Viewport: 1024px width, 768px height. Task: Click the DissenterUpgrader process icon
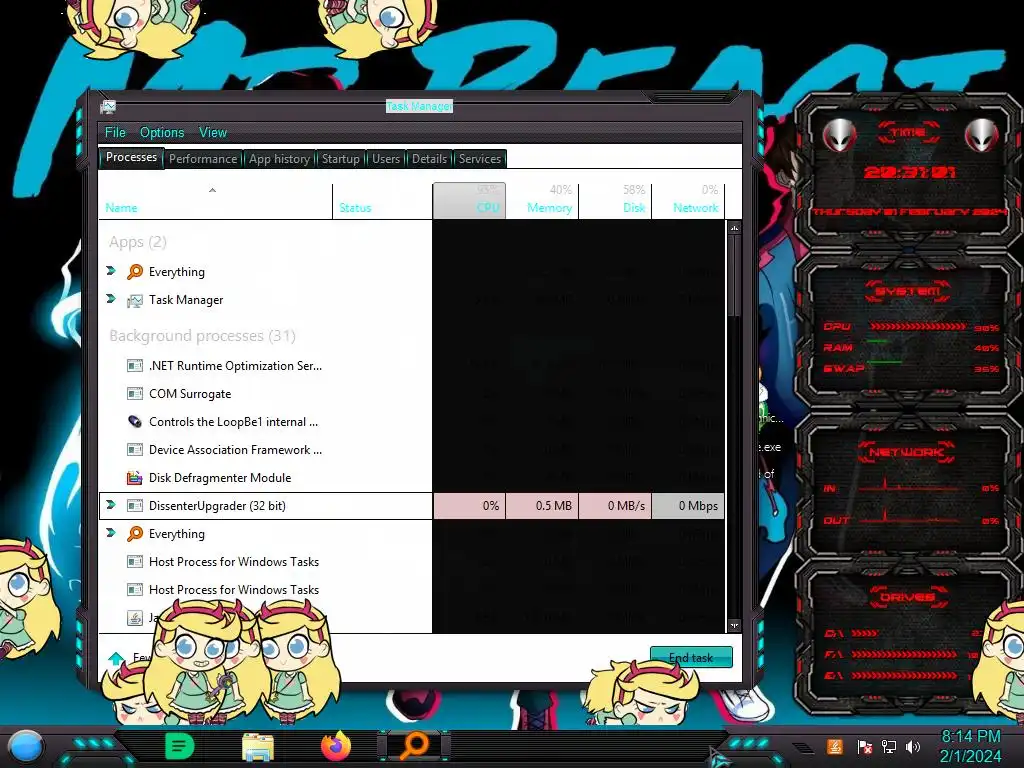135,505
